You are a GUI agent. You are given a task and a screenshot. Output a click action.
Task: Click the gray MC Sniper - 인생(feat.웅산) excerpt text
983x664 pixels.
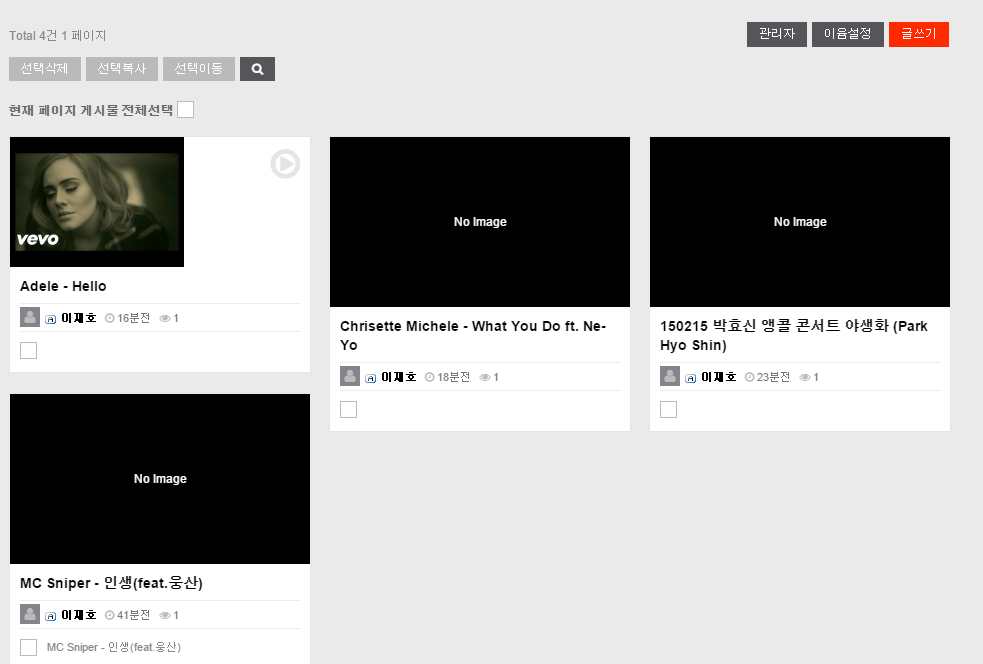[114, 647]
